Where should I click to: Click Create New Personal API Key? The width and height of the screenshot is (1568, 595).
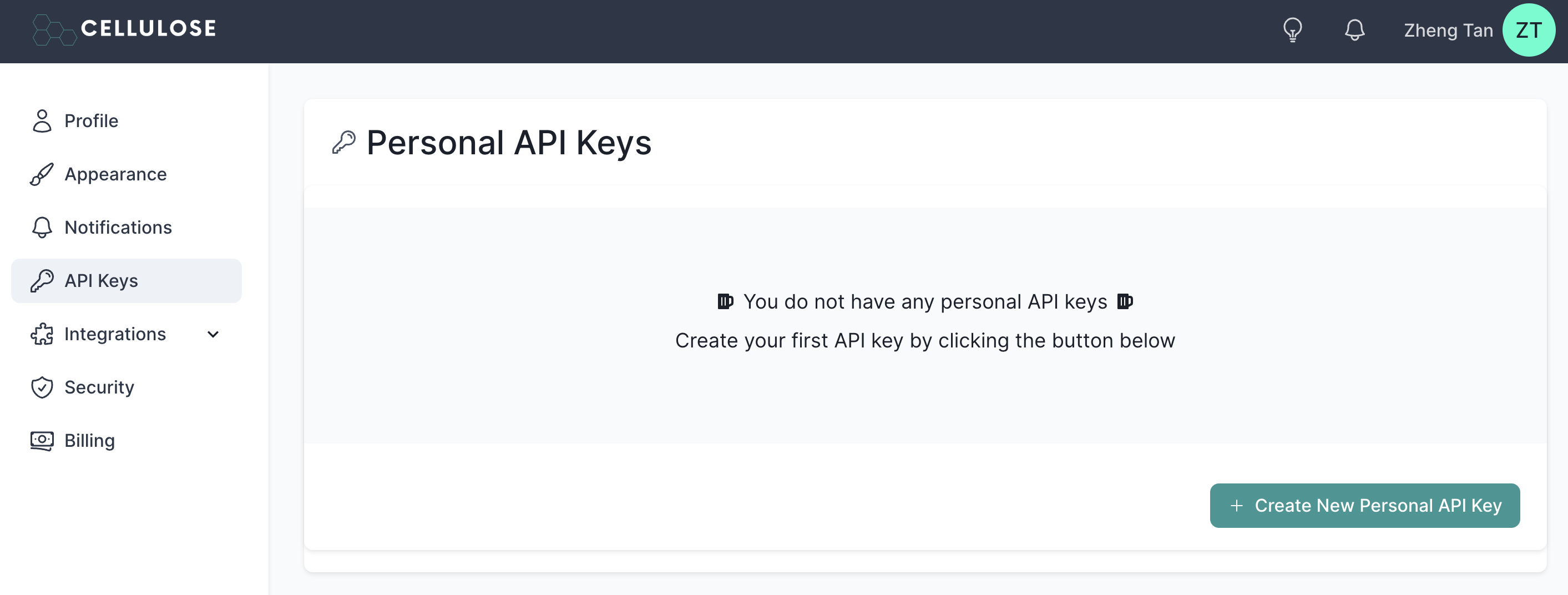1364,505
